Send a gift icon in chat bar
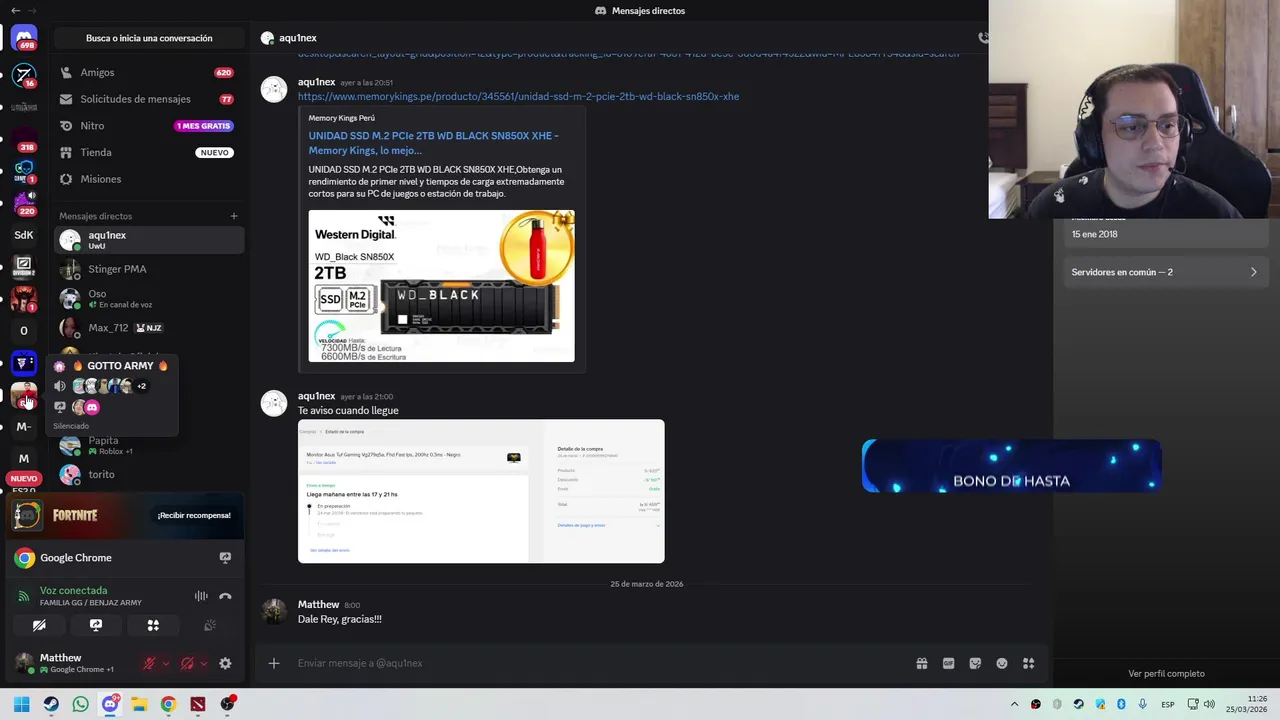This screenshot has height=720, width=1280. [x=922, y=663]
